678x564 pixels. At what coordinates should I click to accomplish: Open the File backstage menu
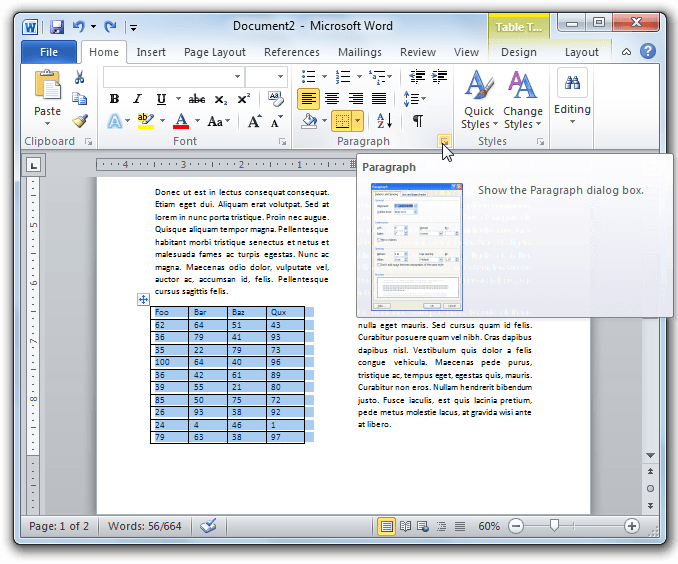tap(48, 52)
